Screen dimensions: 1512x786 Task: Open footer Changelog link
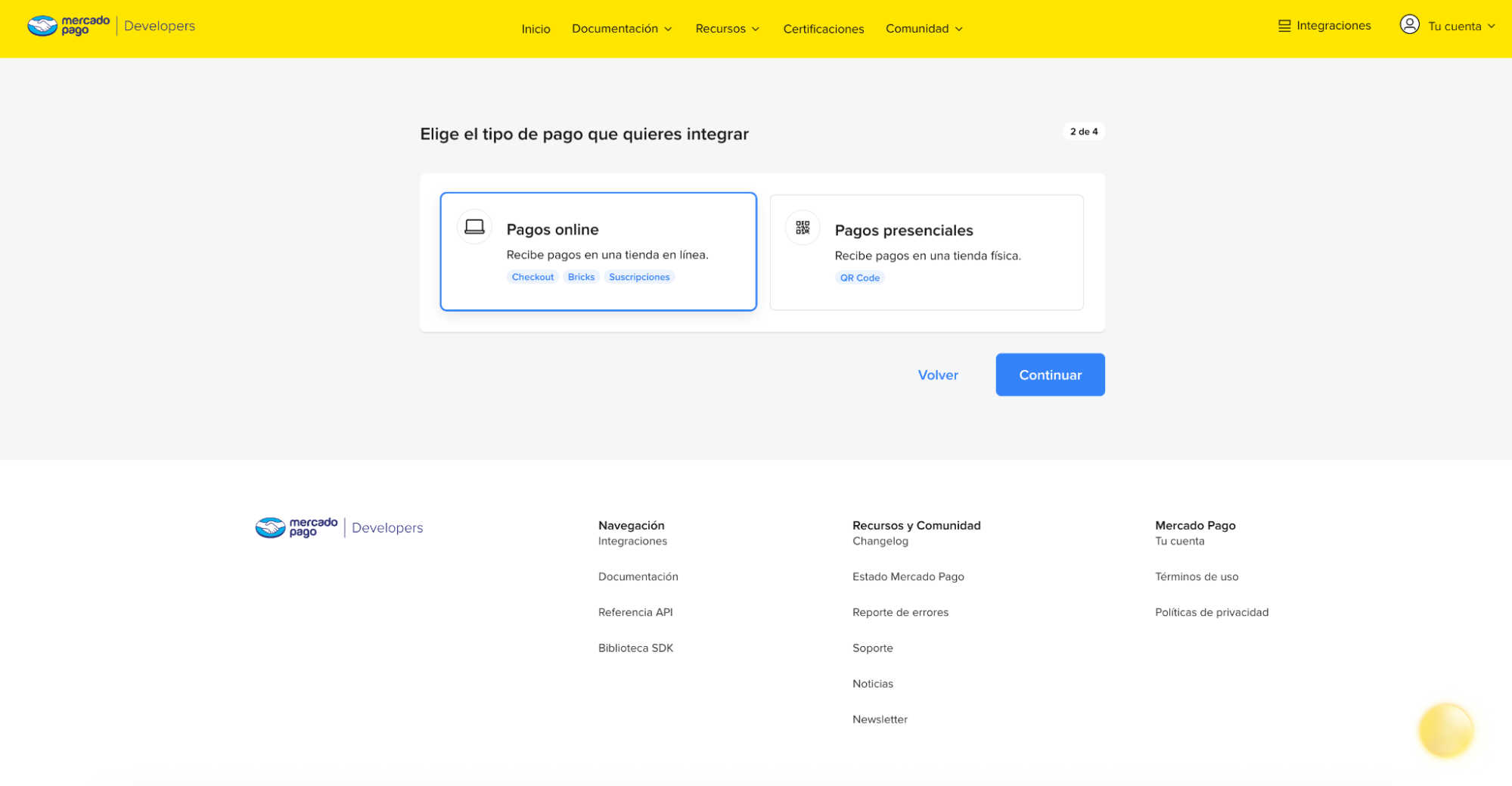[880, 541]
